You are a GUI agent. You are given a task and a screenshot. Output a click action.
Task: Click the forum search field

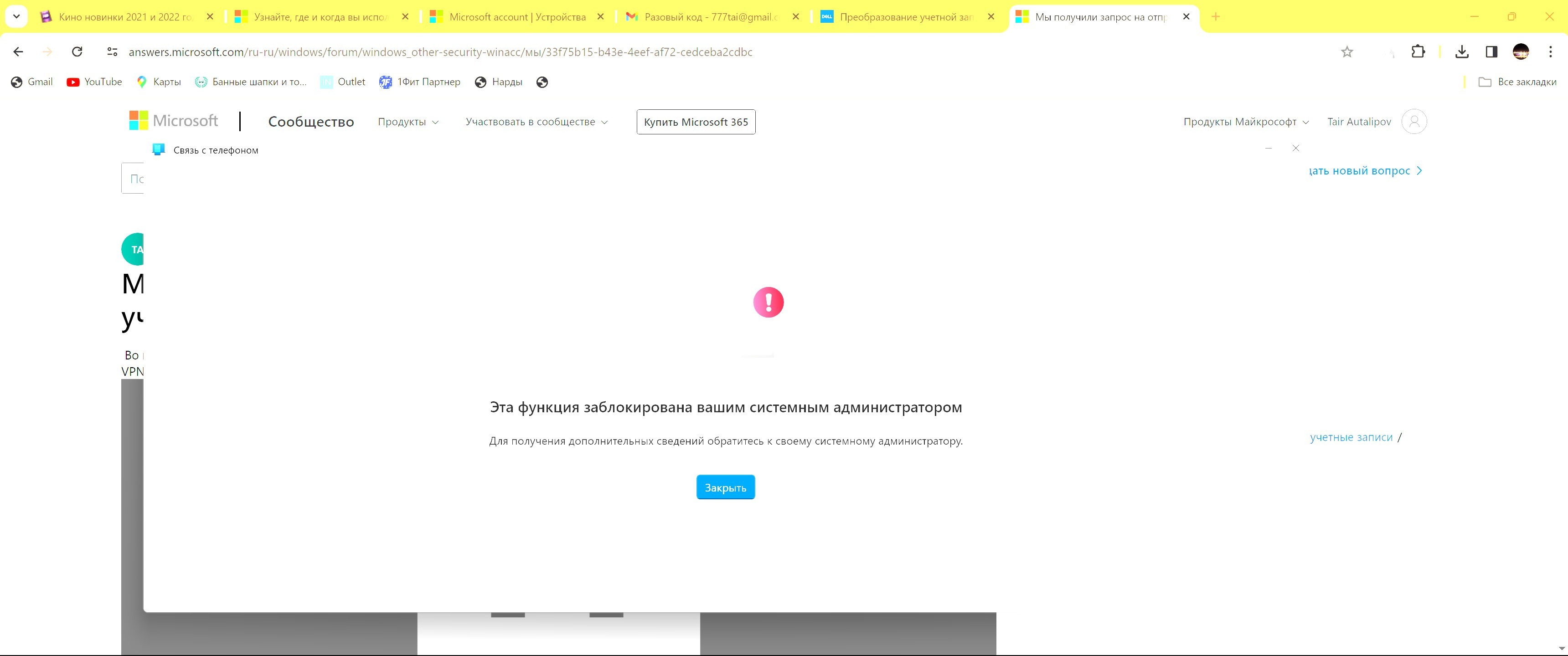coord(133,178)
